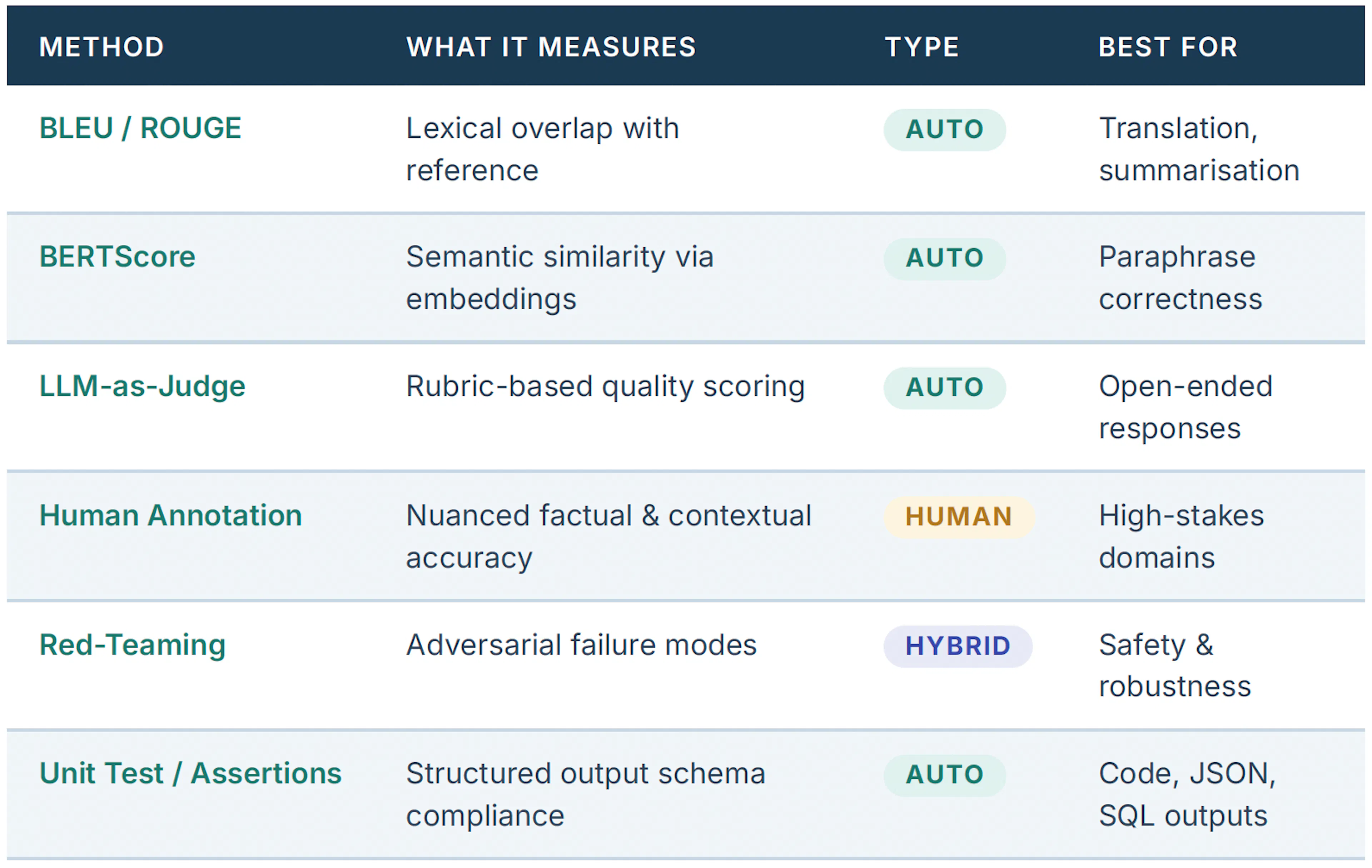Click the purple HYBRID type badge
The height and width of the screenshot is (868, 1372).
958,647
